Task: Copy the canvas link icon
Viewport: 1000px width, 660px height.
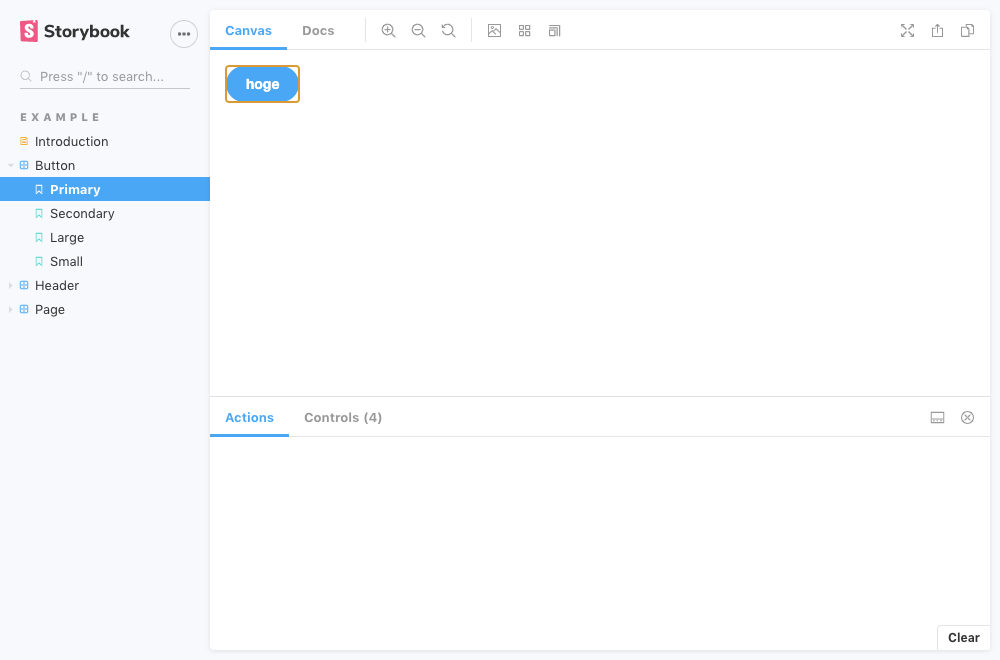Action: click(967, 31)
